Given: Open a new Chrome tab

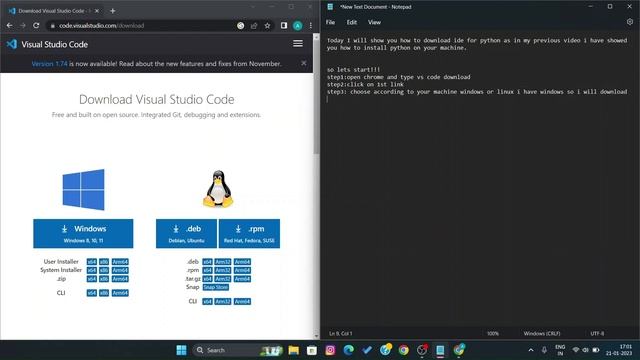Looking at the screenshot, I should (112, 11).
